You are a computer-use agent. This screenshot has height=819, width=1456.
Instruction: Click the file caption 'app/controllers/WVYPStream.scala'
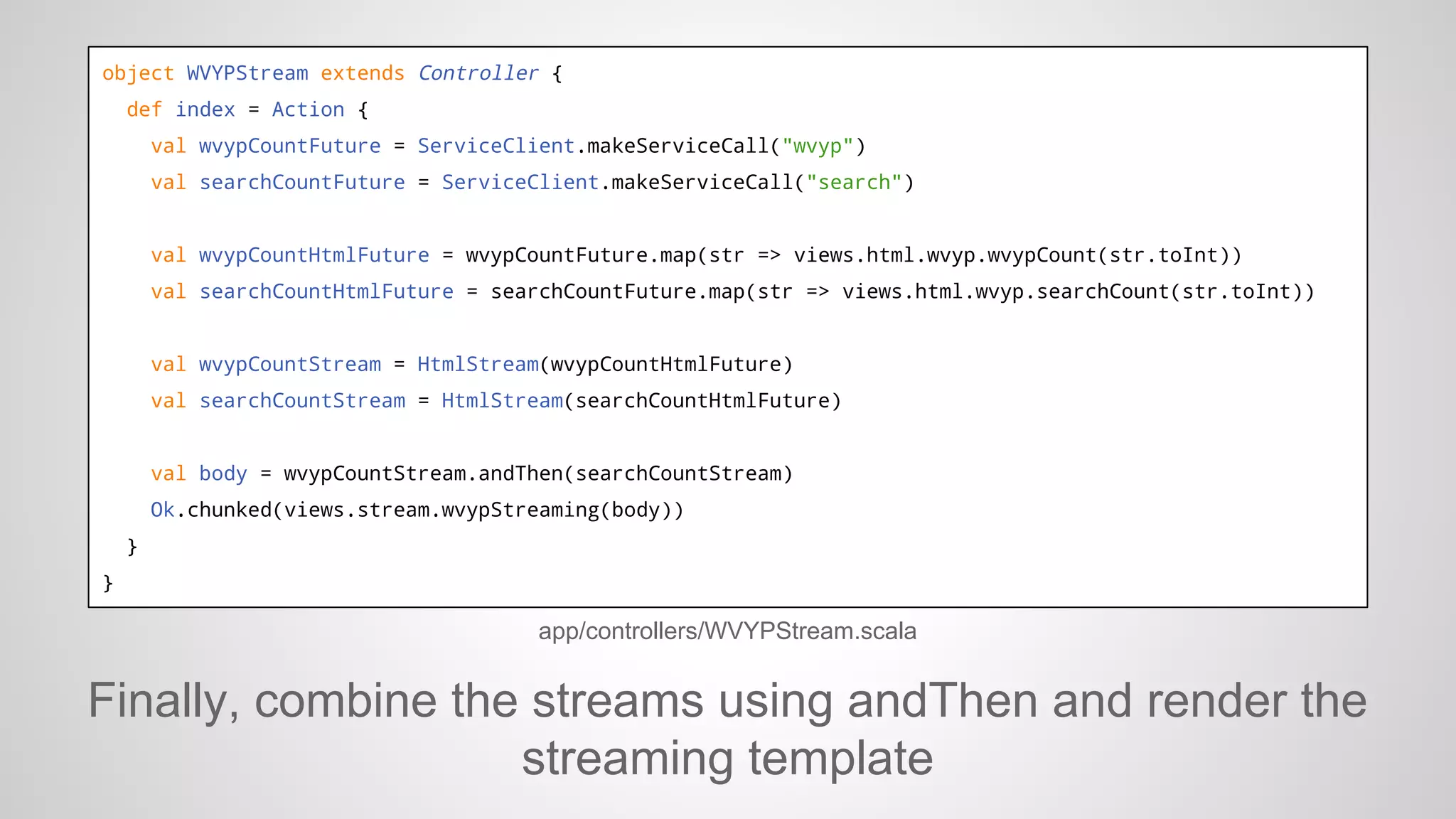[727, 631]
